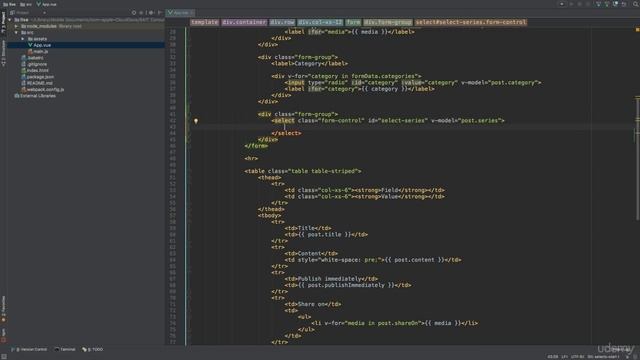
Task: Click the tool windows toggle icon in bottom-left corner
Action: (x=4, y=356)
